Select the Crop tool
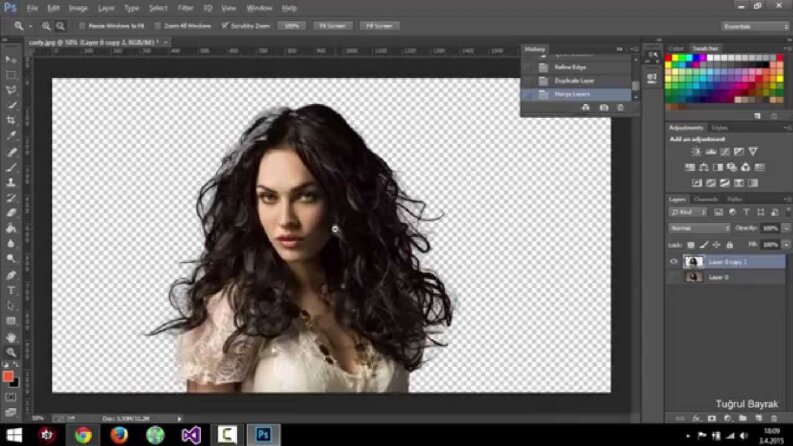Screen dimensions: 793x446 [11, 120]
